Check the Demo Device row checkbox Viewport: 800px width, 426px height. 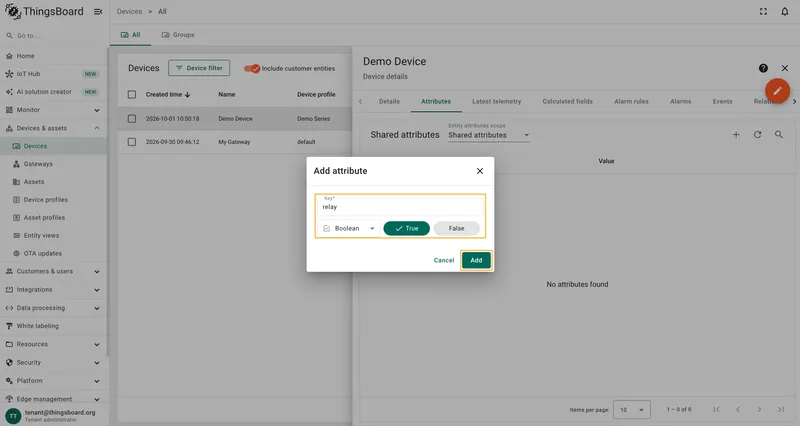[132, 118]
